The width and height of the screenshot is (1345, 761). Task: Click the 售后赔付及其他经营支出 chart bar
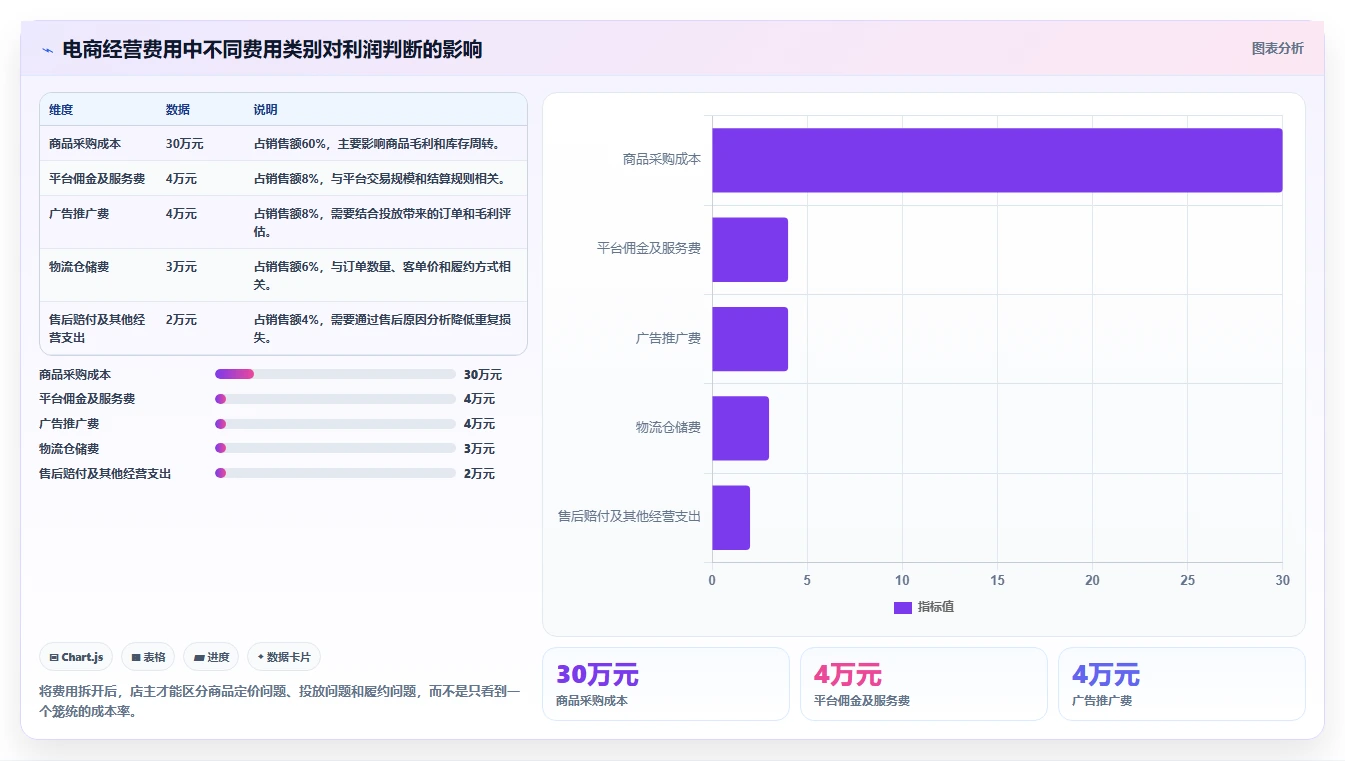(731, 517)
